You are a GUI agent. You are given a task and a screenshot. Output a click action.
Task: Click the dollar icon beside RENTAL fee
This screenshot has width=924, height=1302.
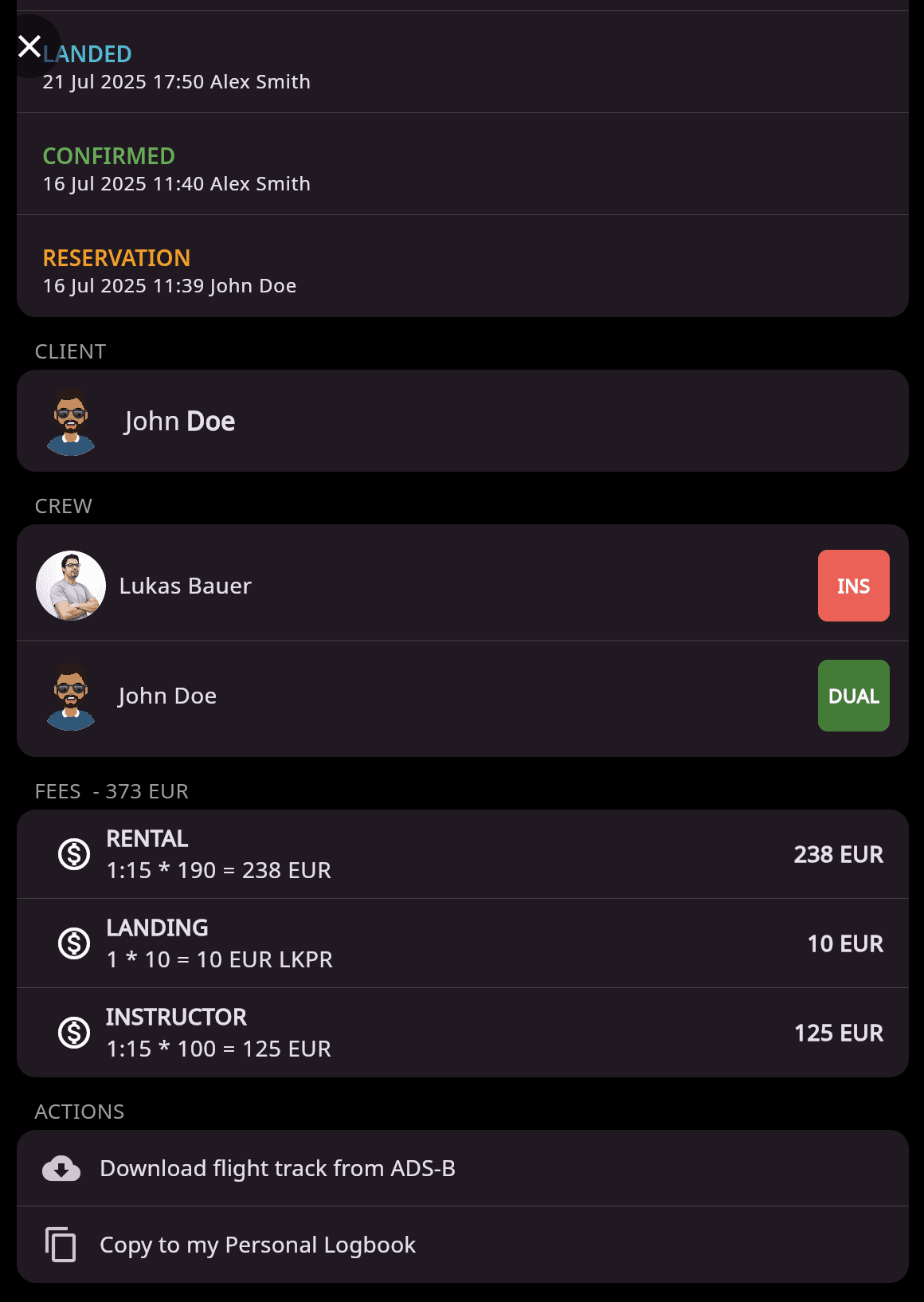coord(74,854)
